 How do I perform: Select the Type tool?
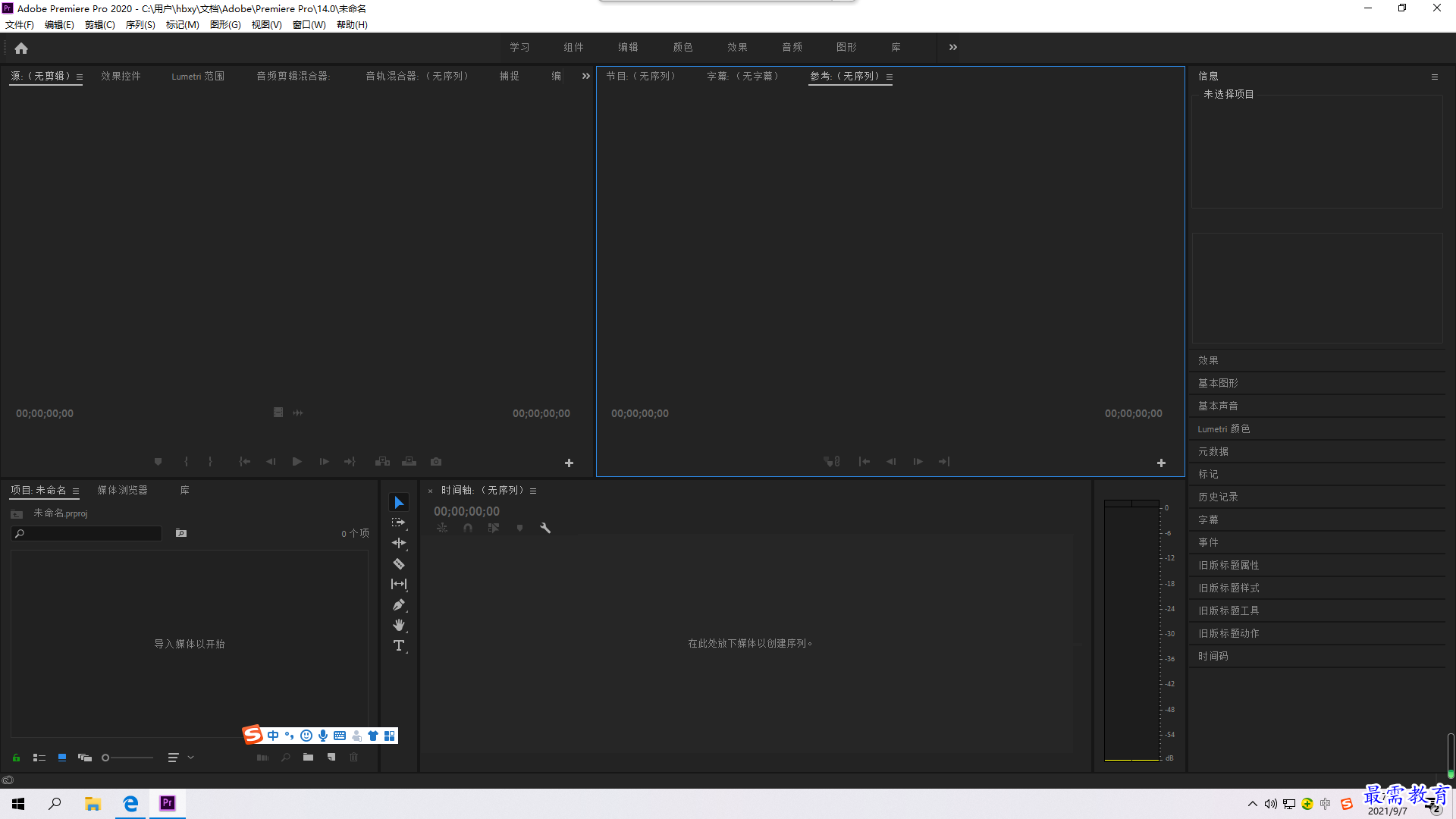click(399, 645)
